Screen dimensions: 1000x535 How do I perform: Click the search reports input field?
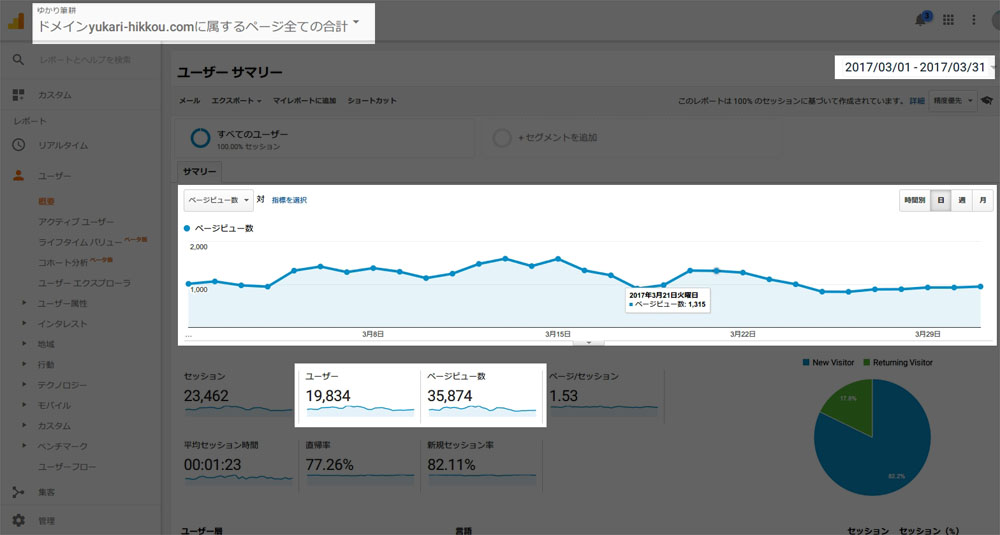point(85,59)
